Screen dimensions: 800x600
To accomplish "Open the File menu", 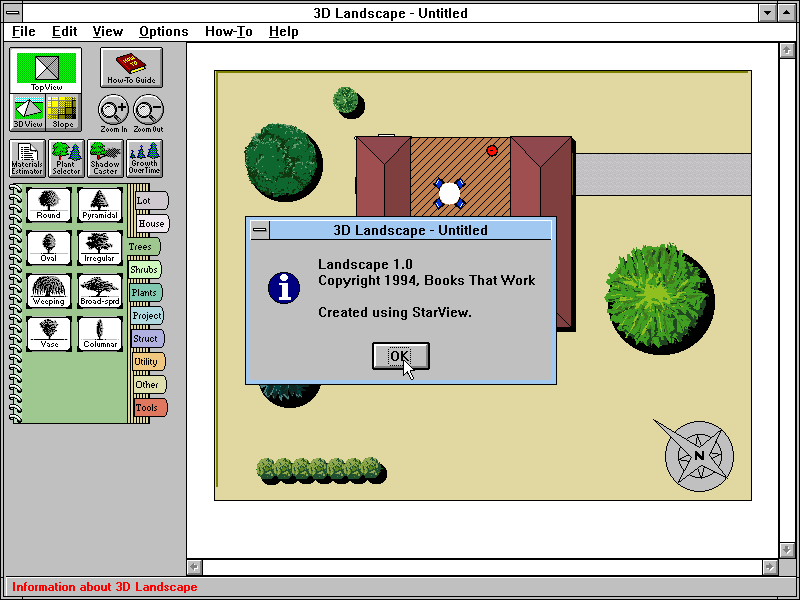I will tap(24, 31).
